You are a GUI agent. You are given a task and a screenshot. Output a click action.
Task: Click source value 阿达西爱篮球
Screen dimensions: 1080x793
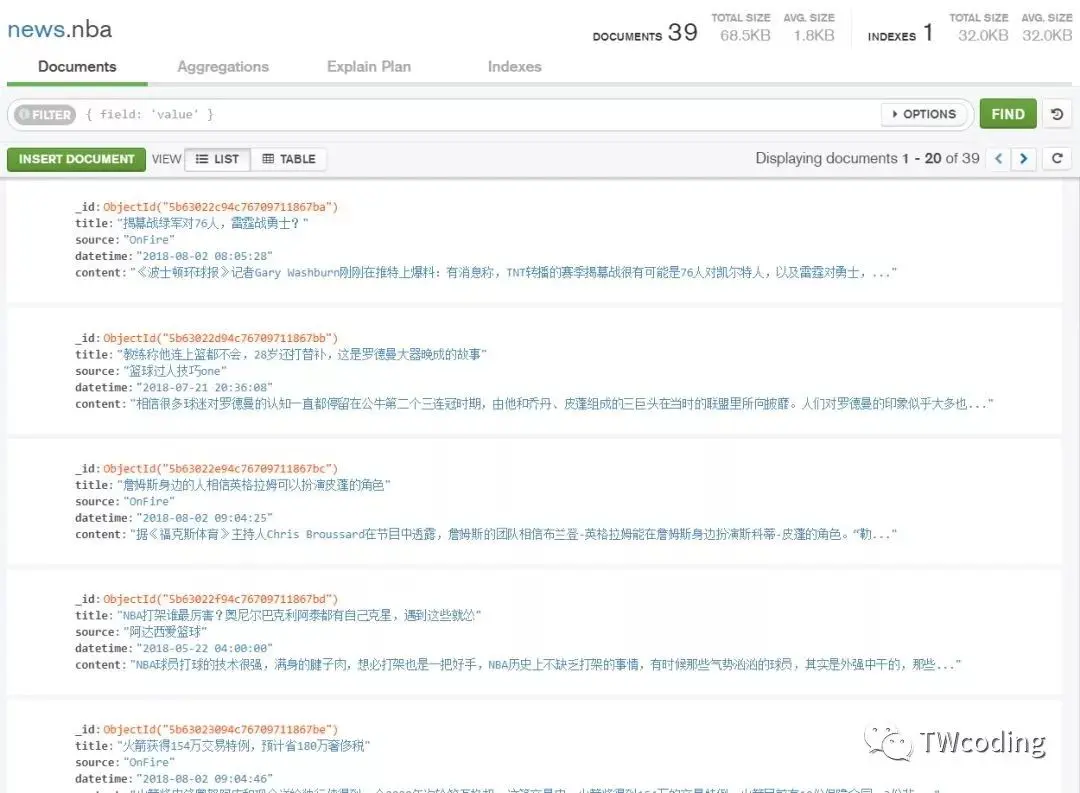tap(165, 632)
